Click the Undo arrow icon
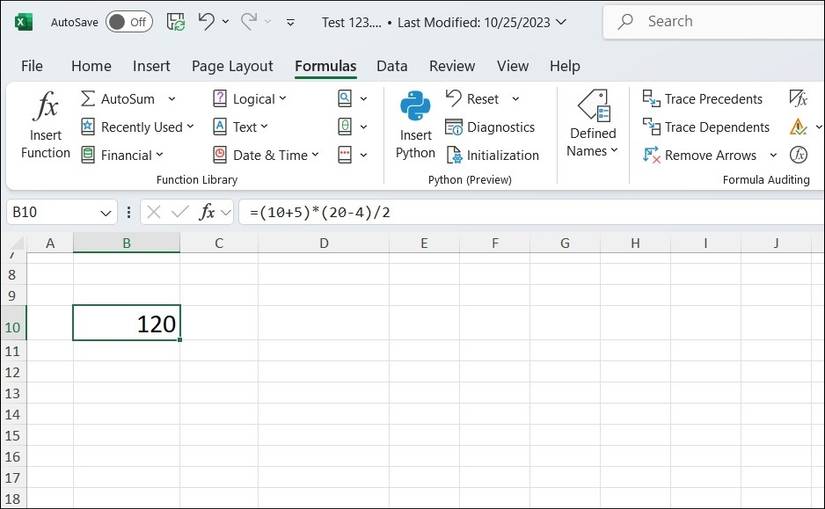 point(206,22)
